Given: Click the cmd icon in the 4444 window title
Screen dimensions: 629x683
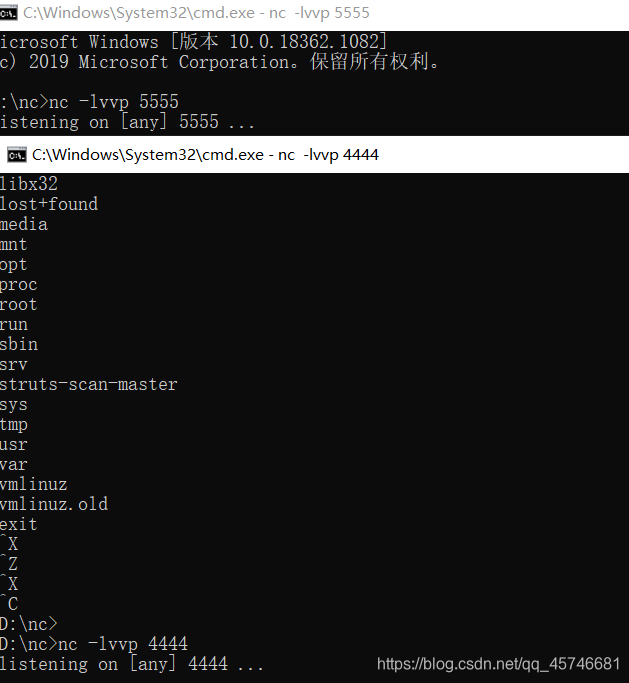Looking at the screenshot, I should coord(17,155).
